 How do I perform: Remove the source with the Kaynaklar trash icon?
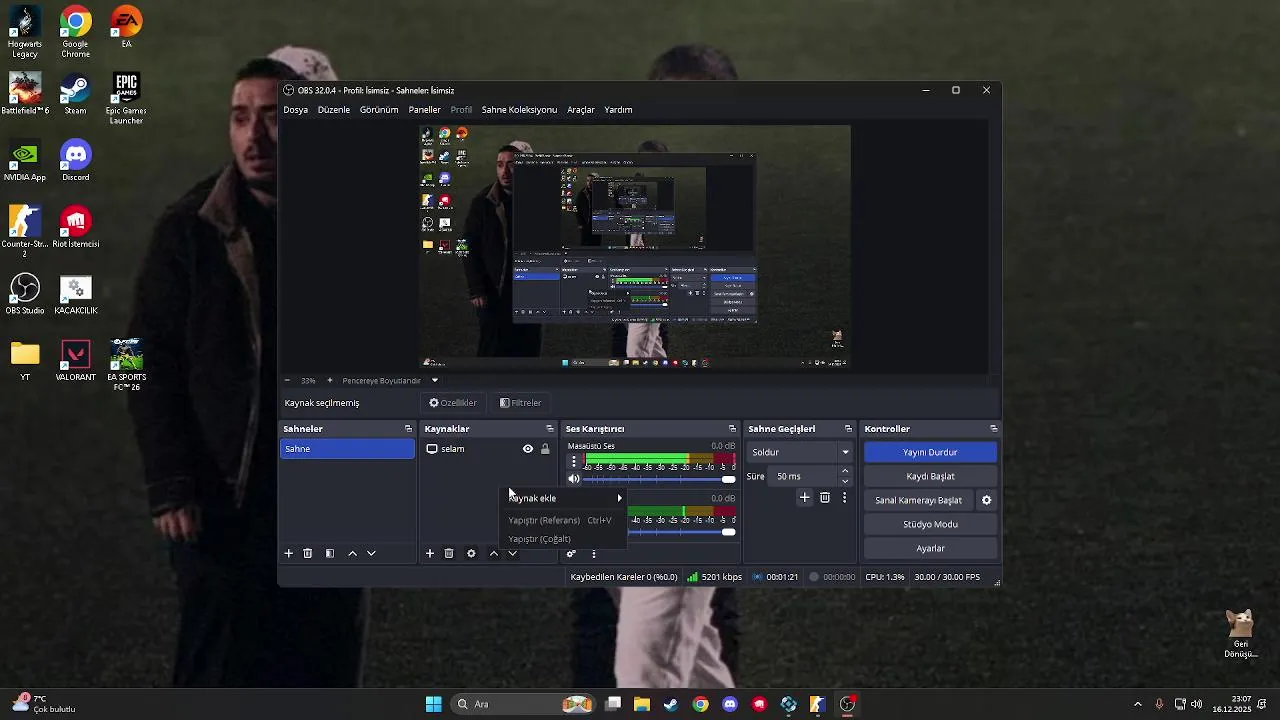(449, 553)
